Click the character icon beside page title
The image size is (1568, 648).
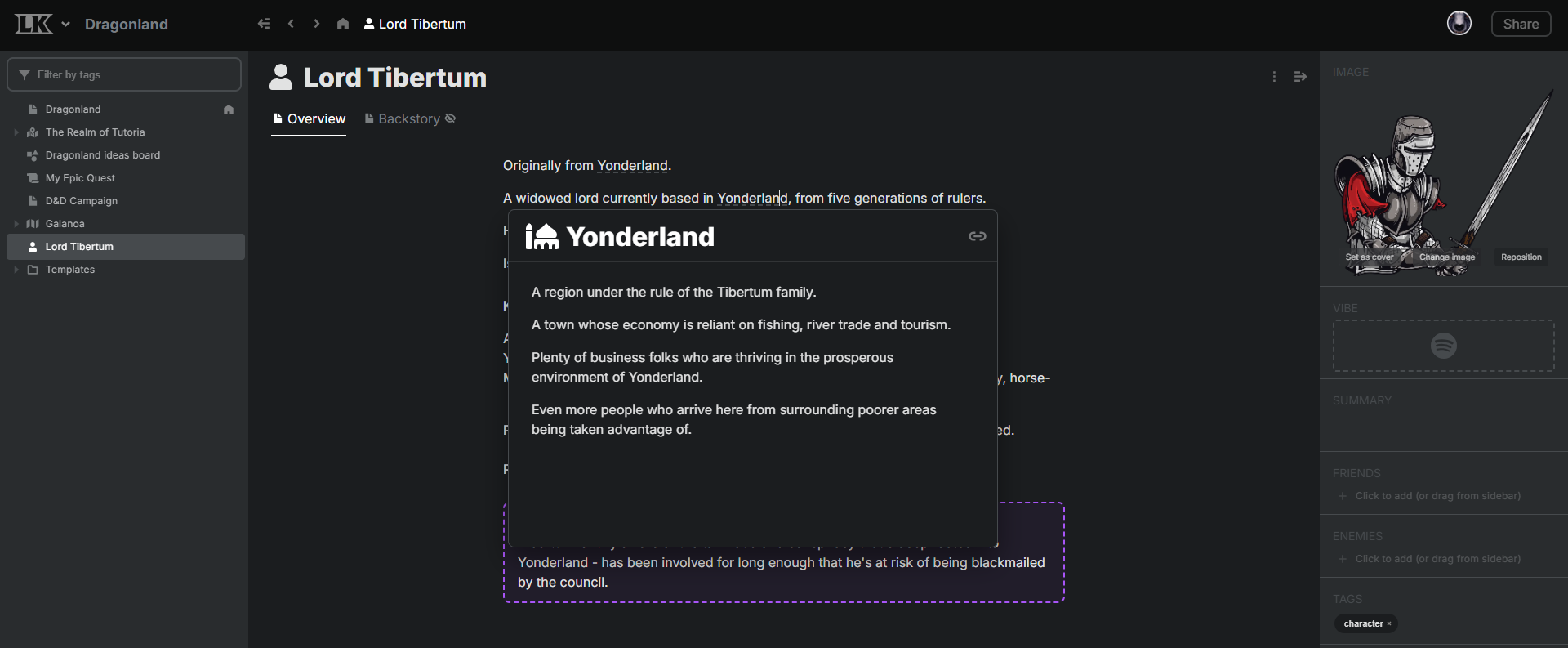(x=281, y=77)
